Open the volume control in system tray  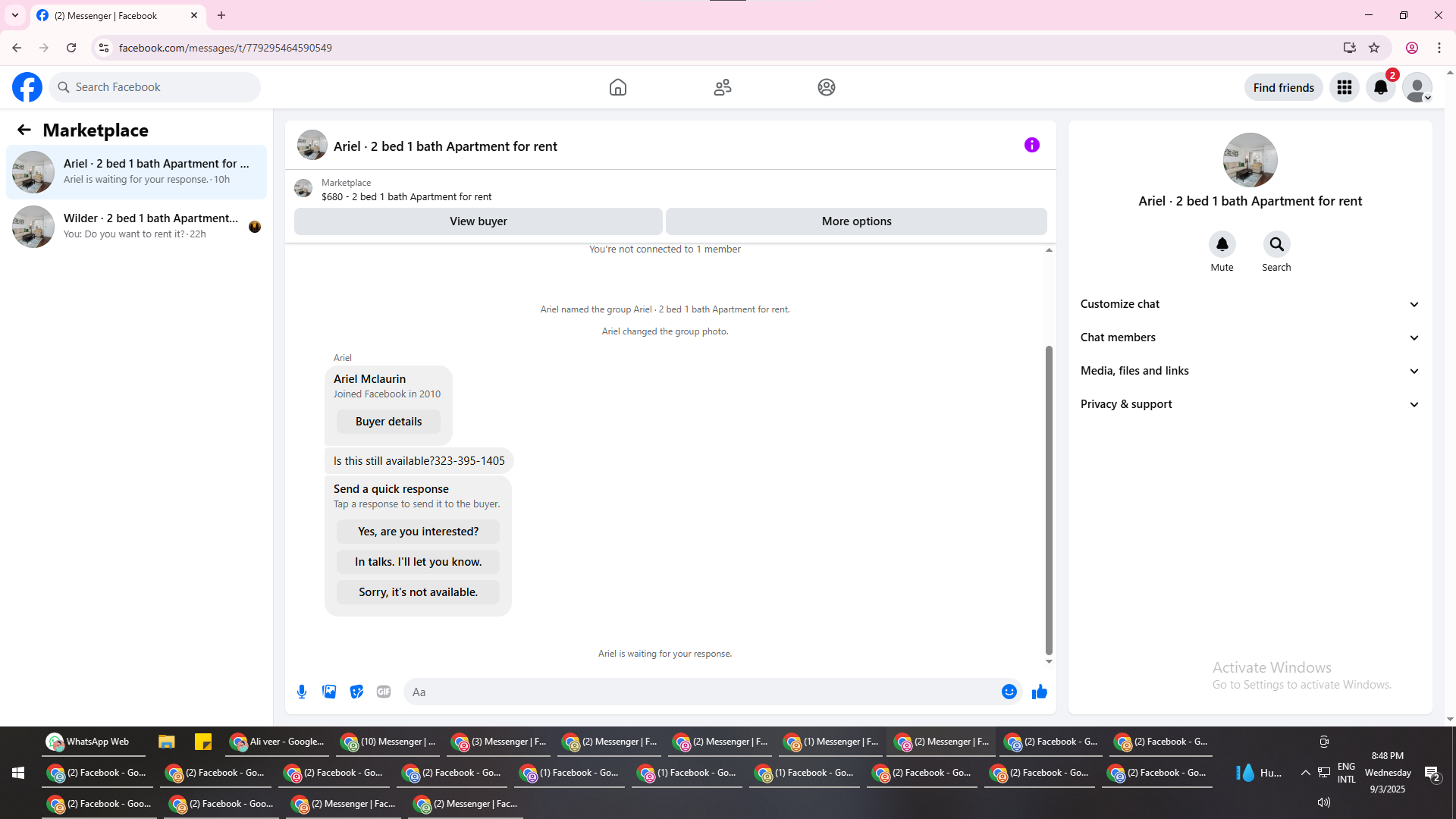pyautogui.click(x=1324, y=802)
